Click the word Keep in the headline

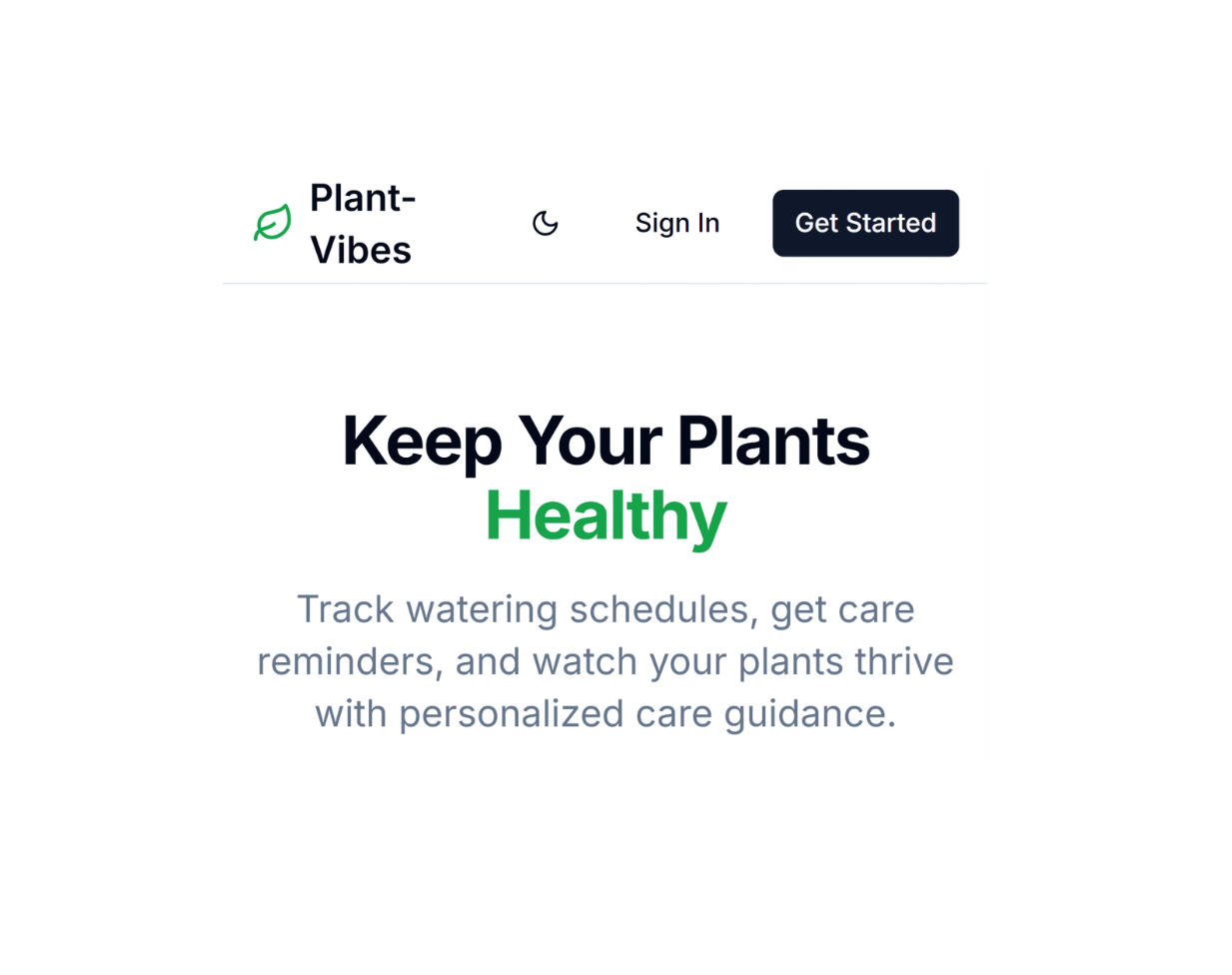point(421,441)
